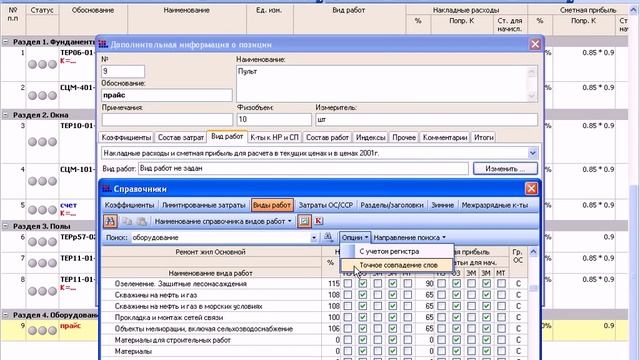Click the paste icon in Справочники toolbar
This screenshot has height=360, width=640.
(142, 221)
